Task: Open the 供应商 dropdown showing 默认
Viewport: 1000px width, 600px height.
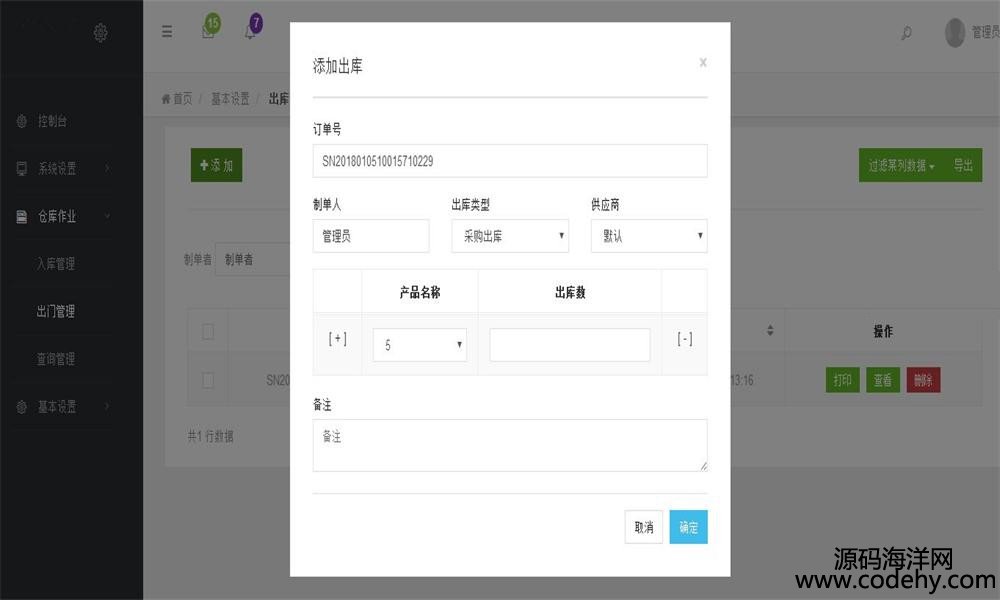Action: (649, 236)
